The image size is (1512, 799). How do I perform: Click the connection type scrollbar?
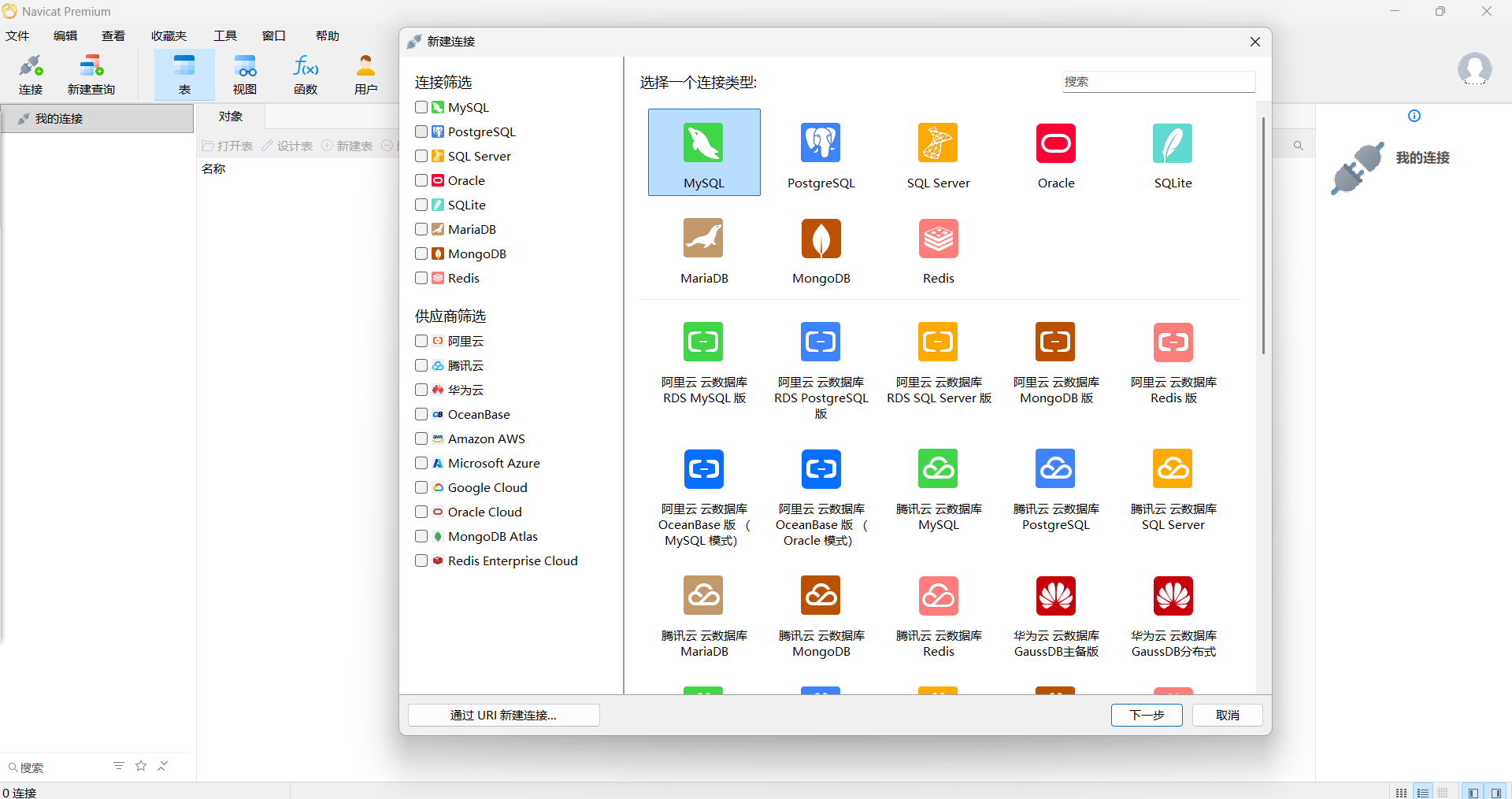pos(1263,236)
